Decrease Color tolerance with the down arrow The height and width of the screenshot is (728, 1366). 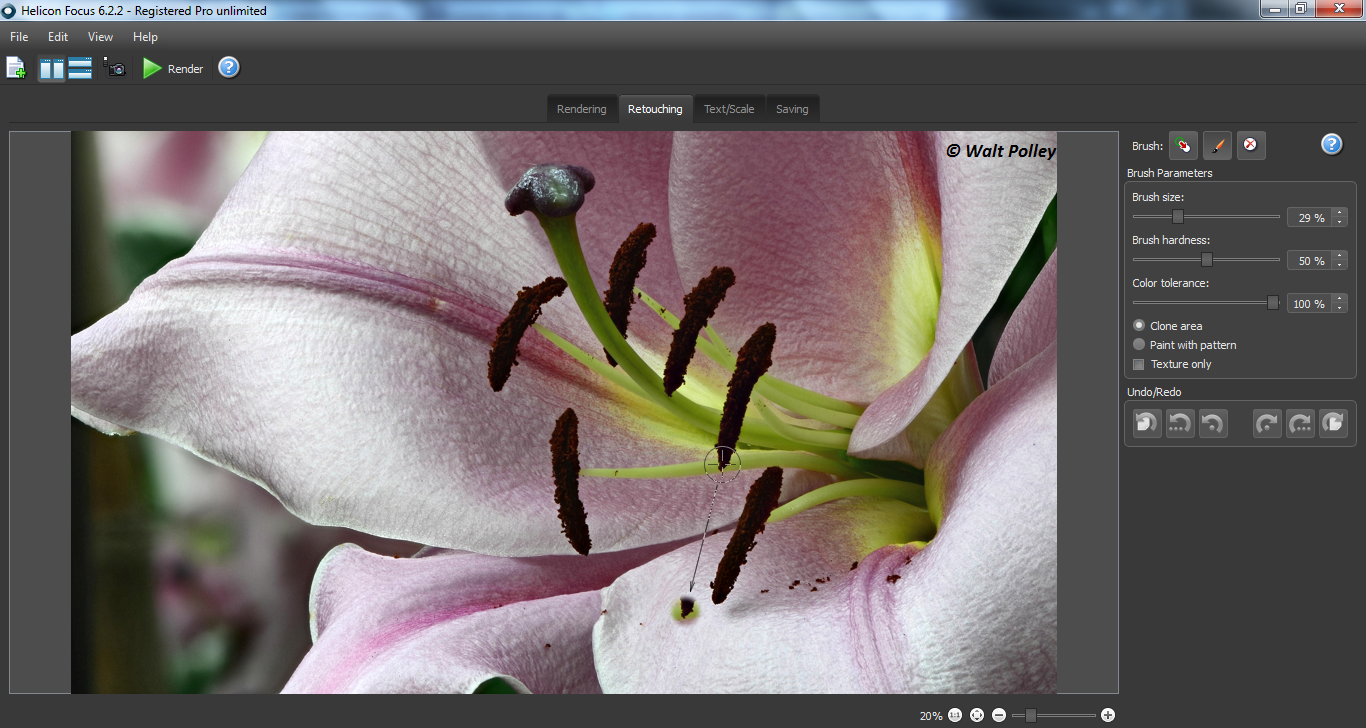pos(1340,308)
